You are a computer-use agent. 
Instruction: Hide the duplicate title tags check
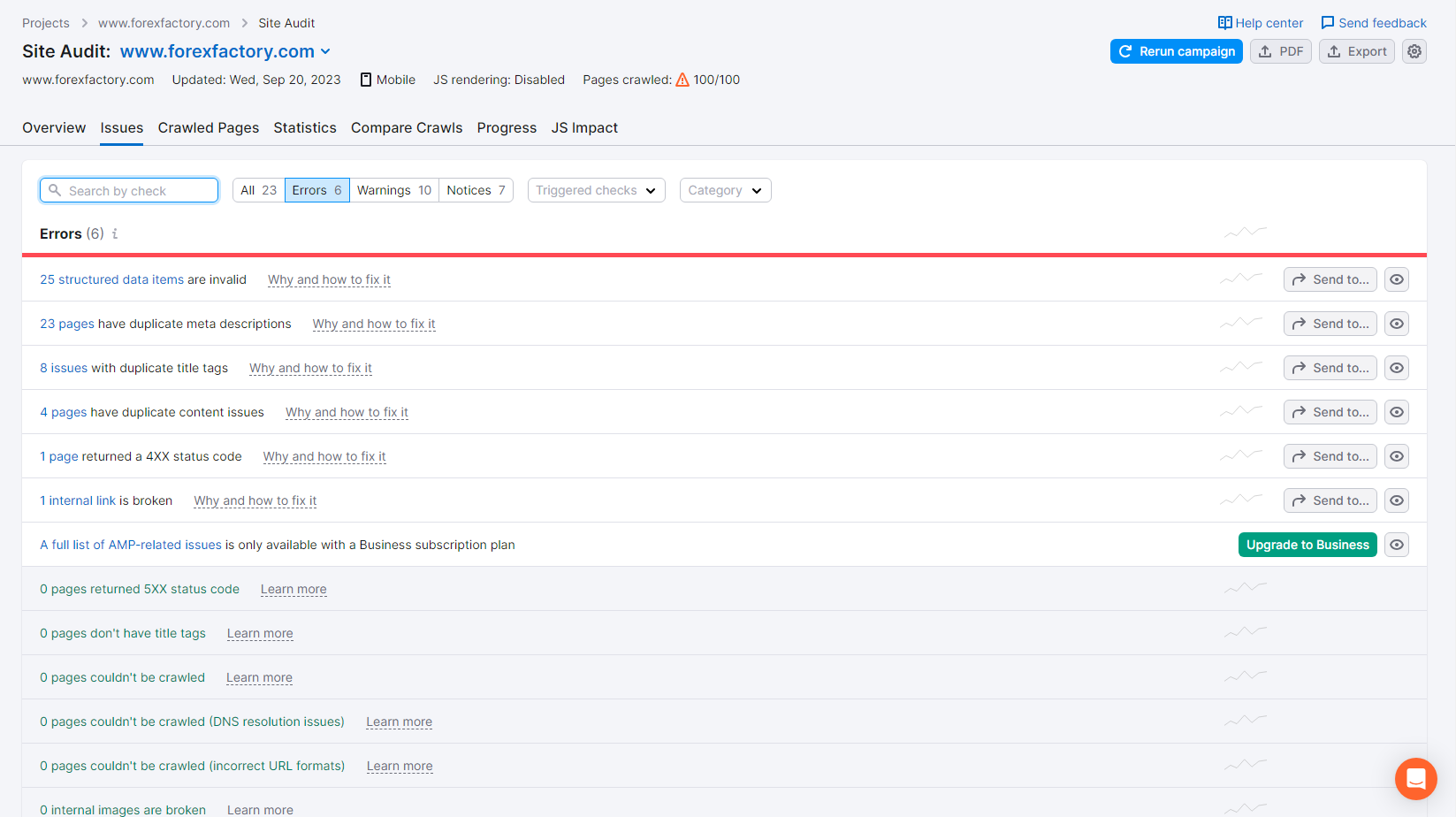[x=1397, y=368]
